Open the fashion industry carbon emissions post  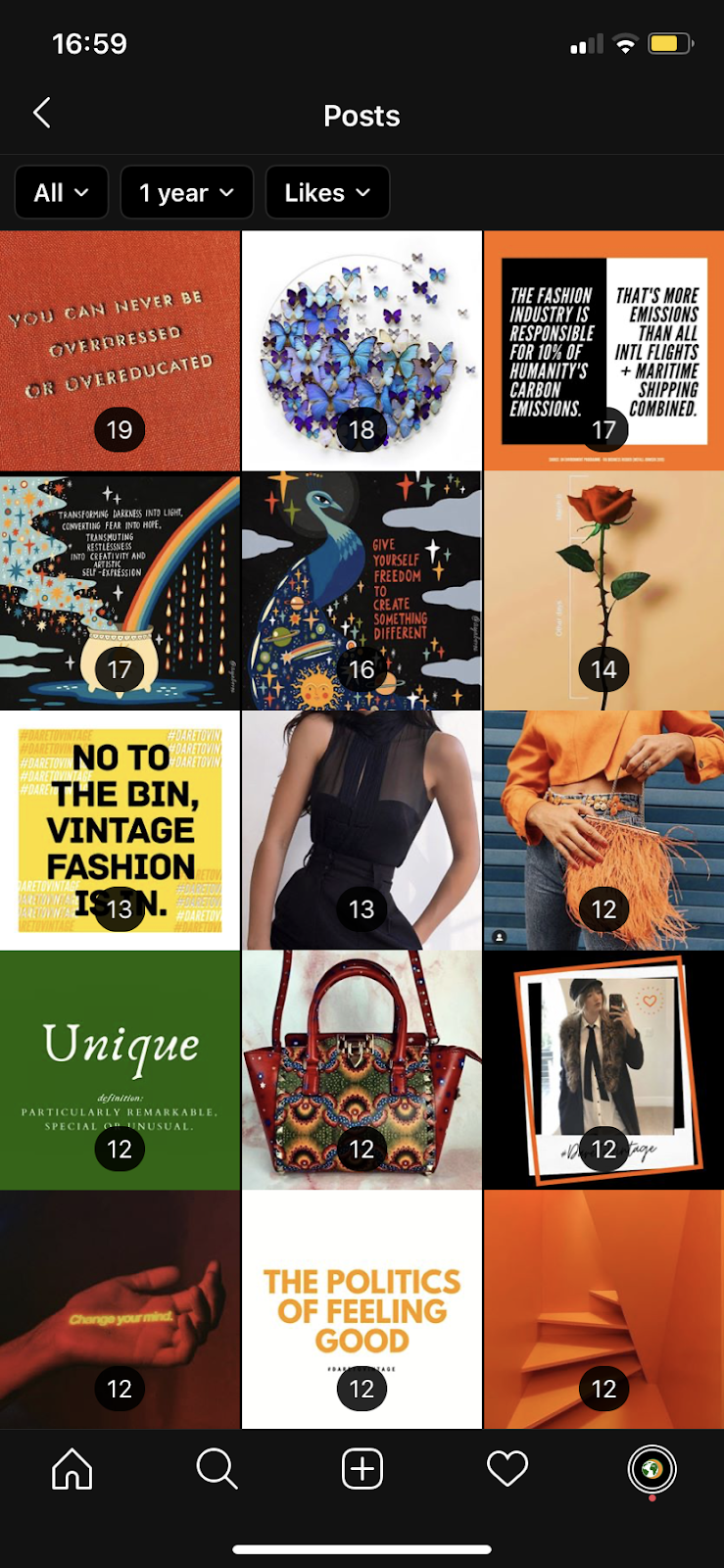pos(604,351)
